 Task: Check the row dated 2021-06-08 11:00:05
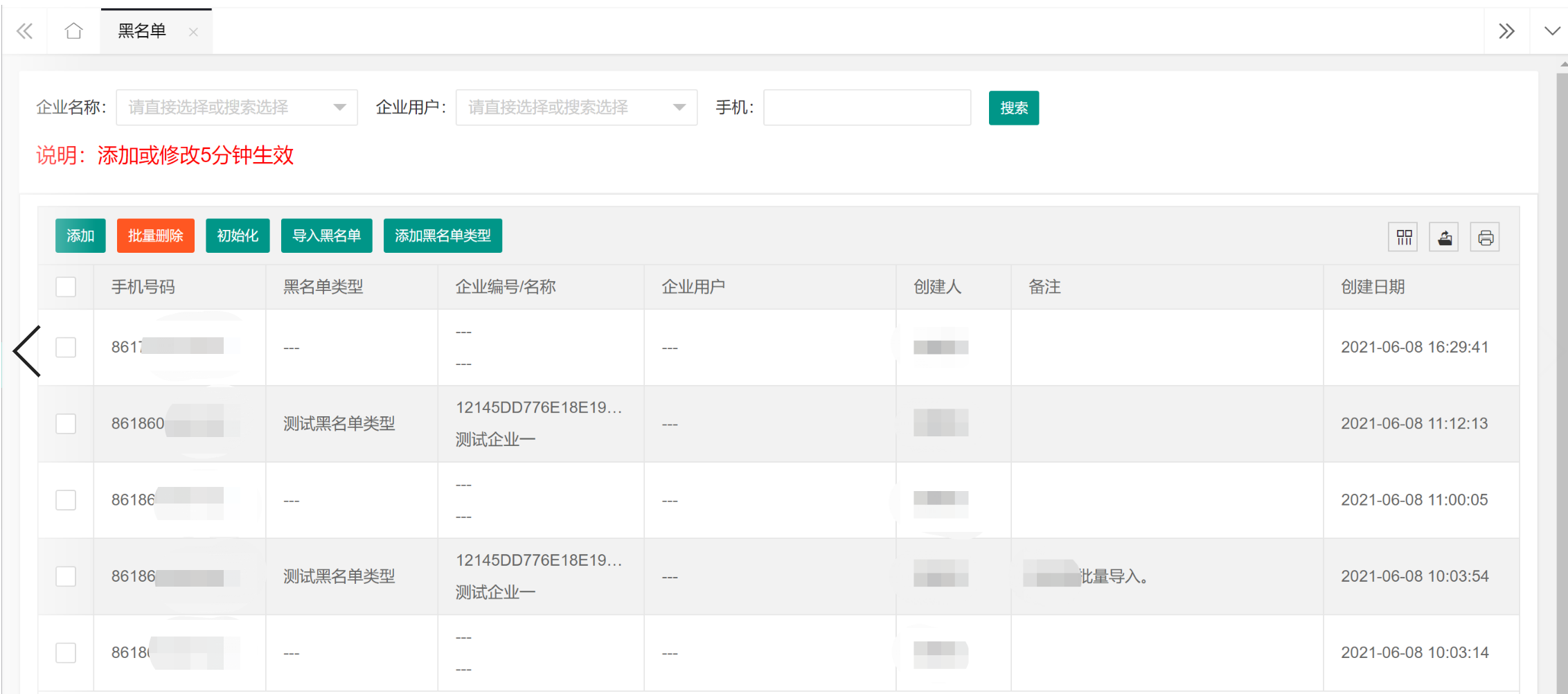click(66, 499)
